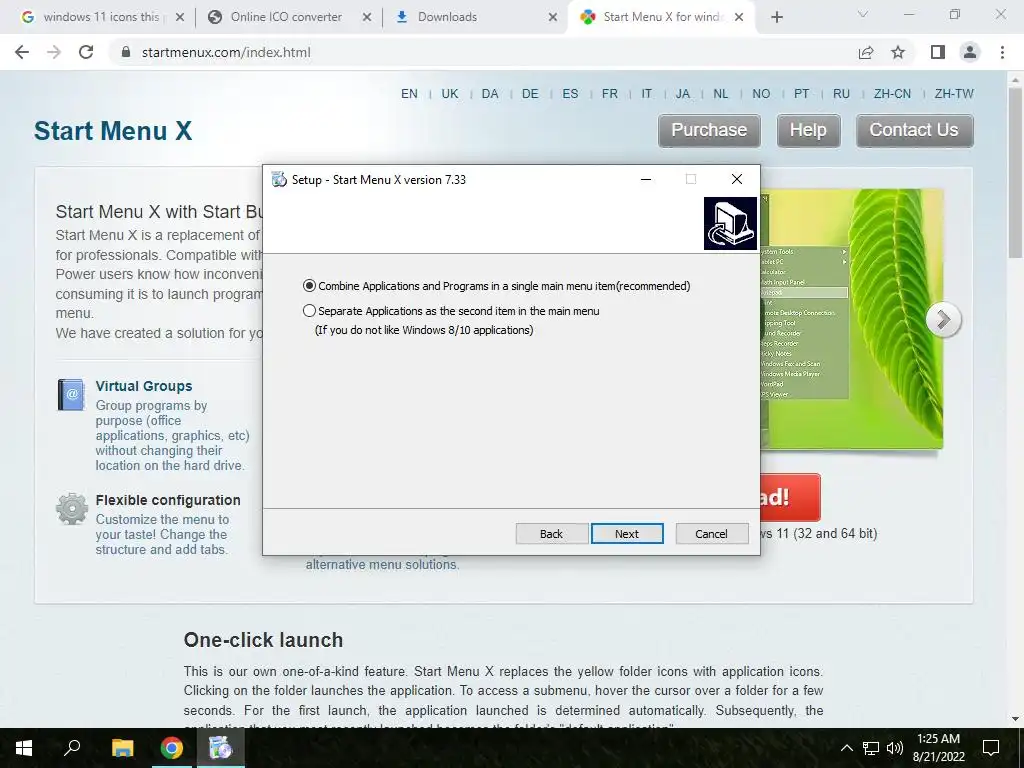Screen dimensions: 1024x768
Task: Switch site language to ZH-CN
Action: pos(892,94)
